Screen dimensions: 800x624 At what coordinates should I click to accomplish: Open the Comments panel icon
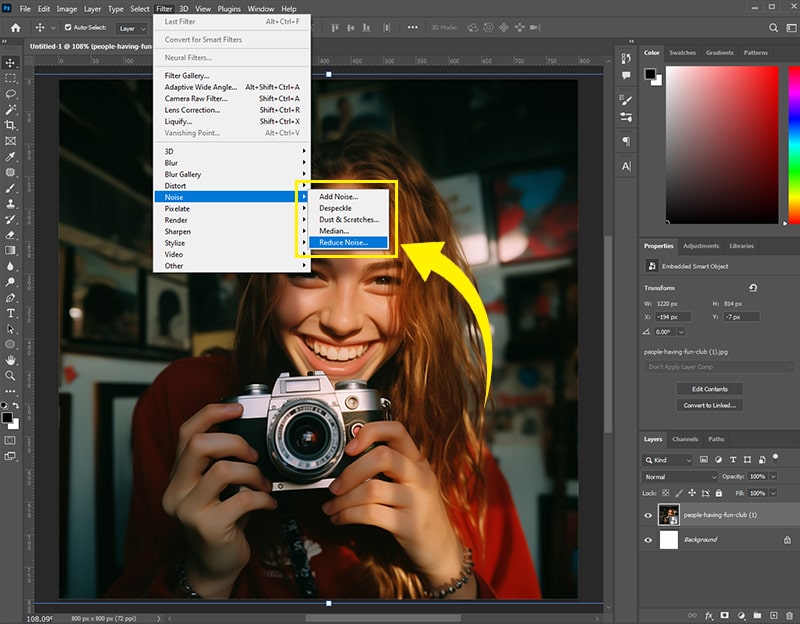tap(626, 76)
